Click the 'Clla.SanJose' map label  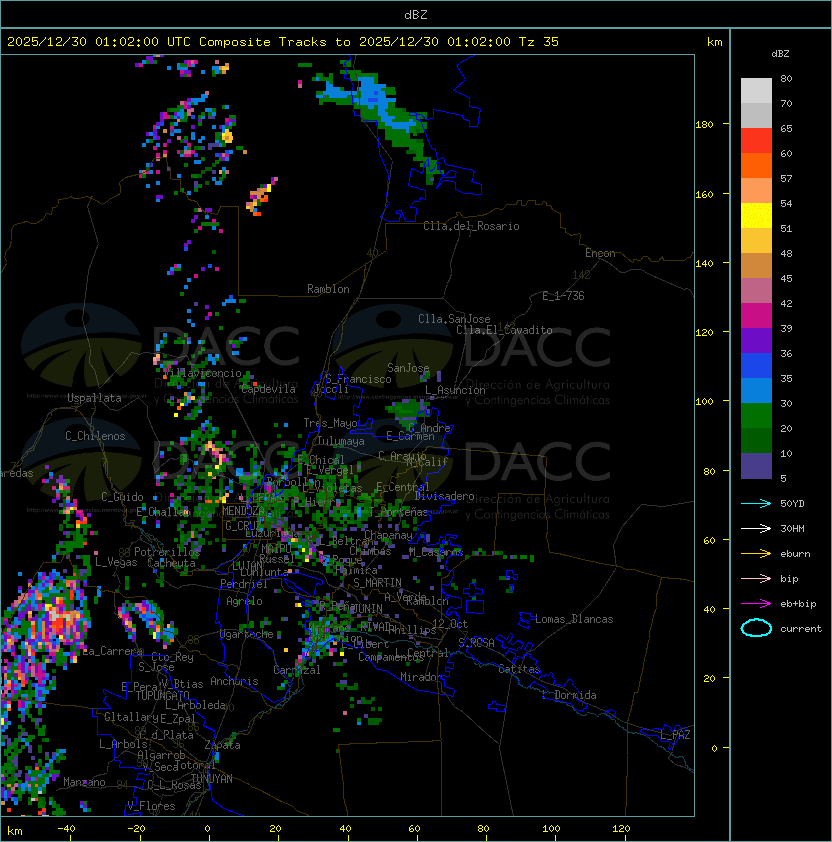click(454, 319)
